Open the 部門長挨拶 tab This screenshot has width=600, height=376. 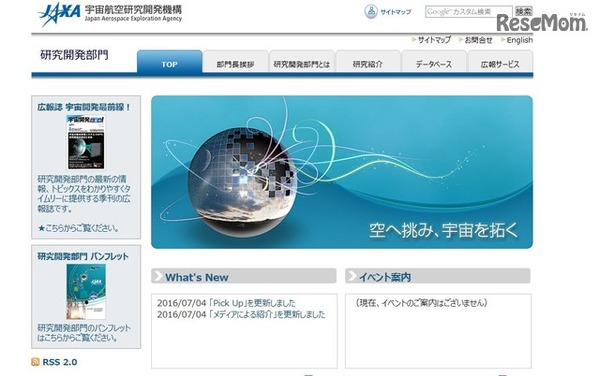click(x=235, y=62)
